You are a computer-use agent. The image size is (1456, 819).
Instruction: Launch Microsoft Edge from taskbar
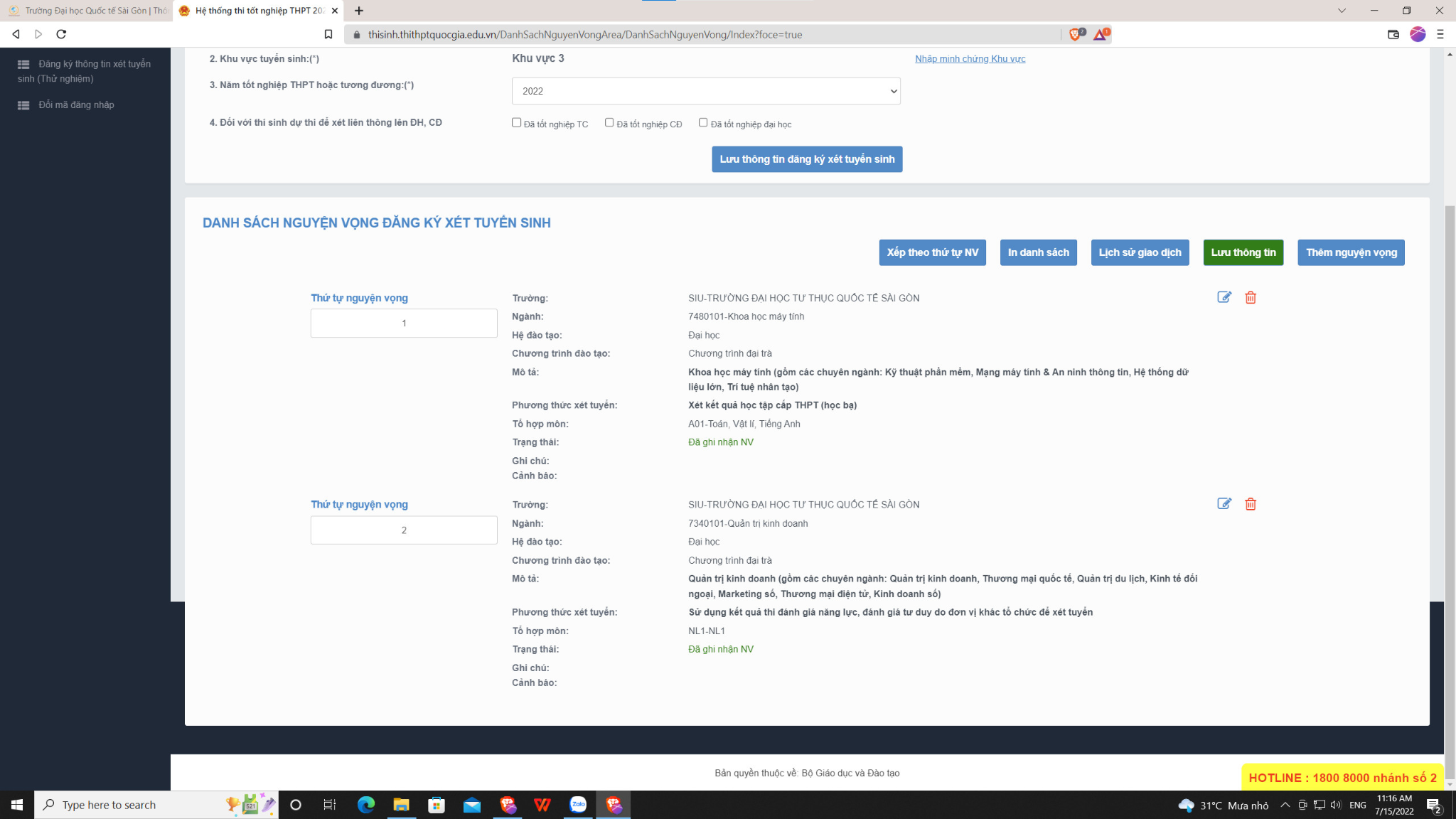(365, 805)
